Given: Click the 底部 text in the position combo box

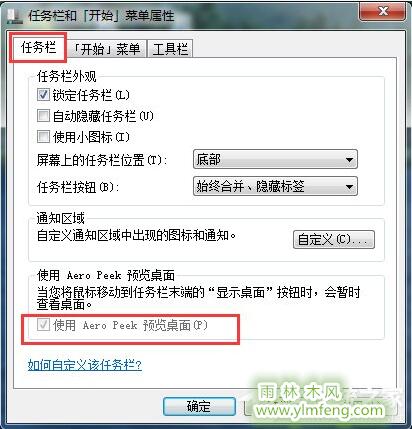Looking at the screenshot, I should tap(209, 159).
